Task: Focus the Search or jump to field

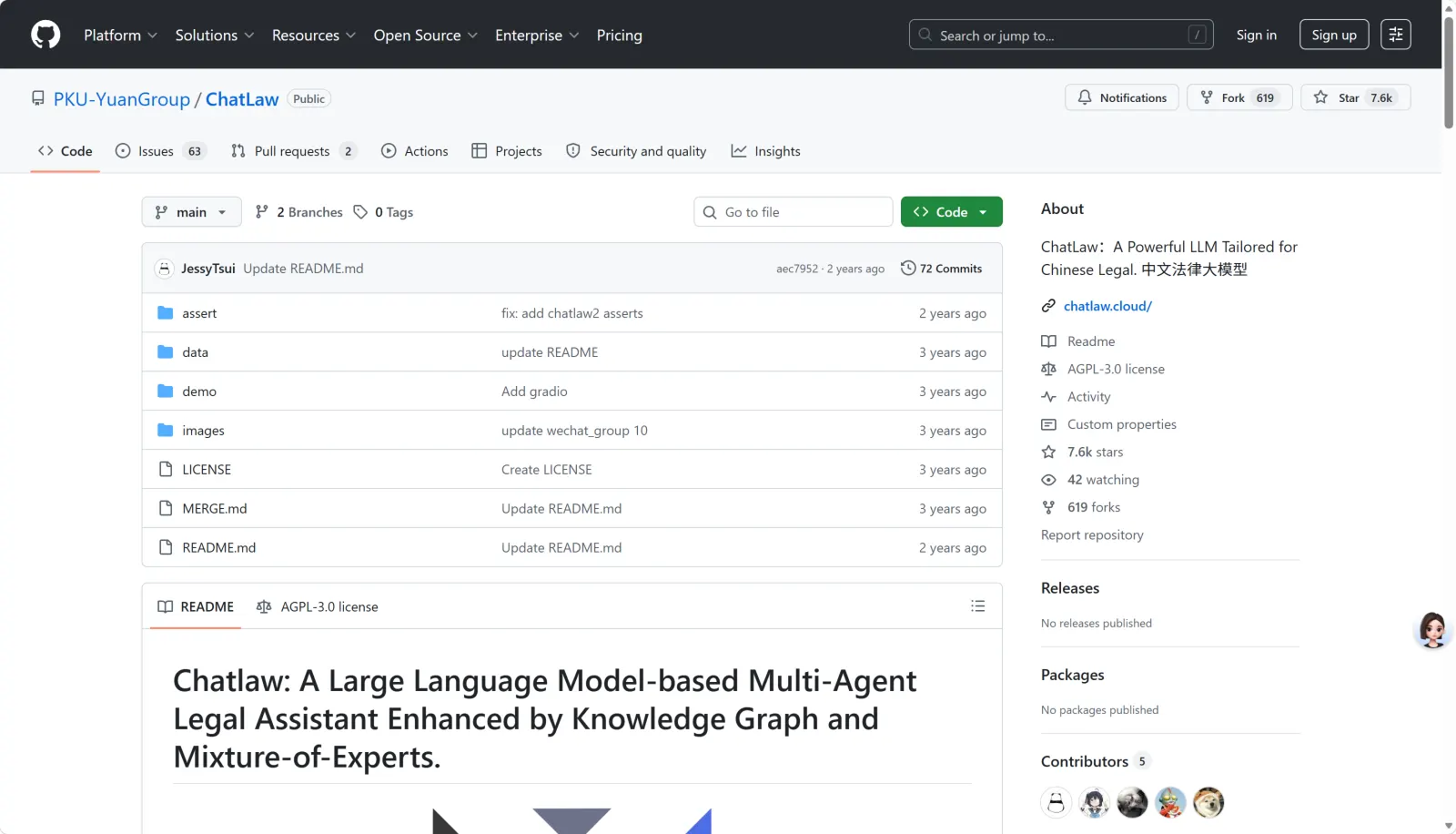Action: 1061,35
